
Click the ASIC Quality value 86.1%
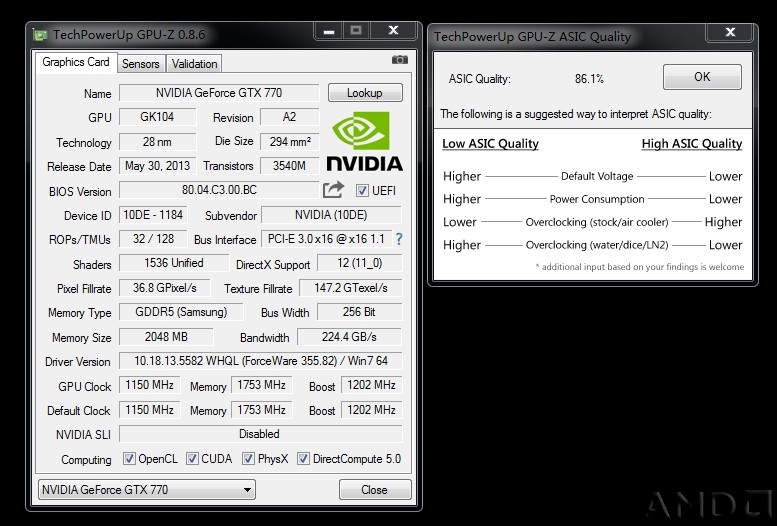tap(589, 78)
